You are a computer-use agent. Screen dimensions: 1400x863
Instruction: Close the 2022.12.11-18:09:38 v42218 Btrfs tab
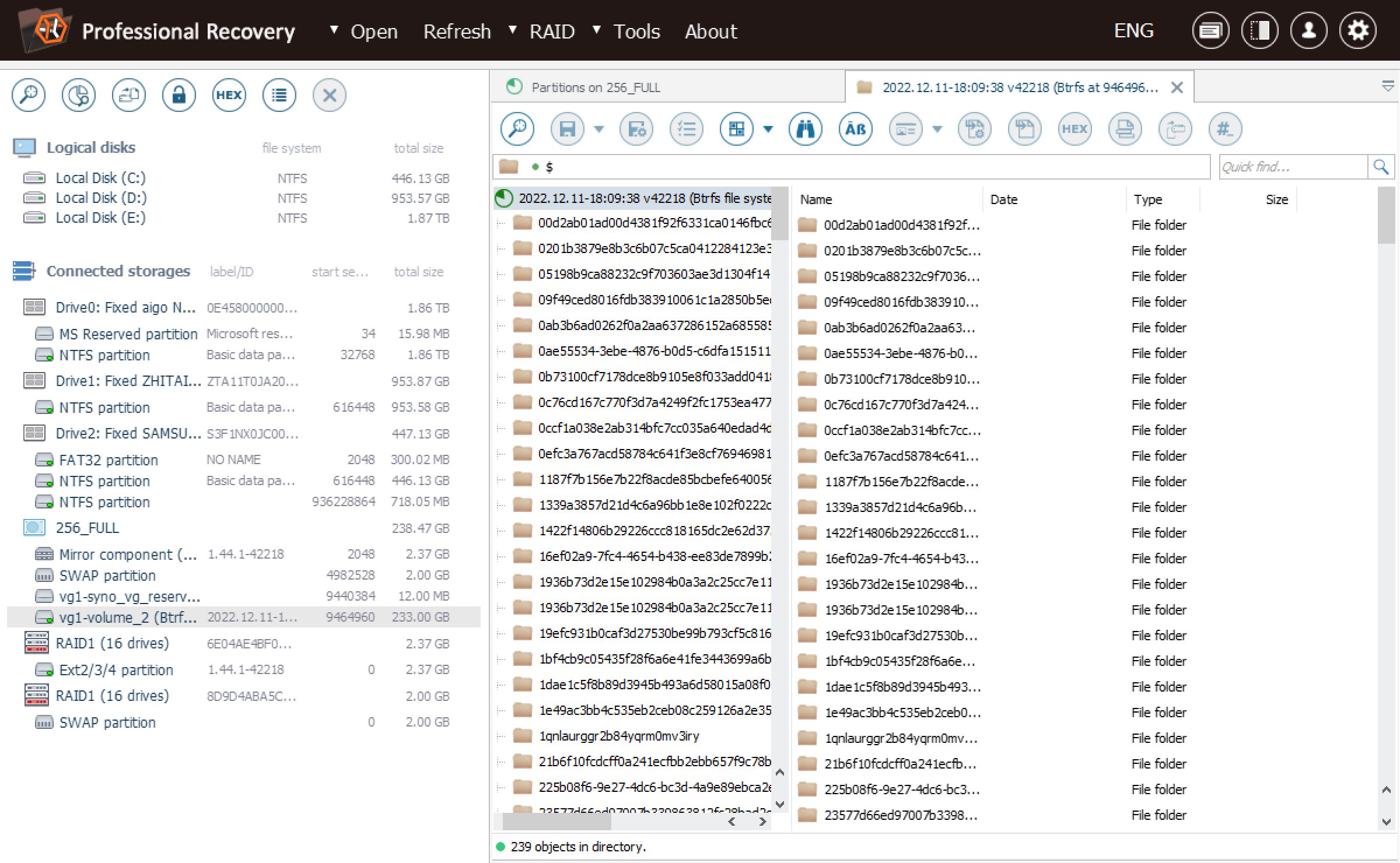click(x=1177, y=87)
